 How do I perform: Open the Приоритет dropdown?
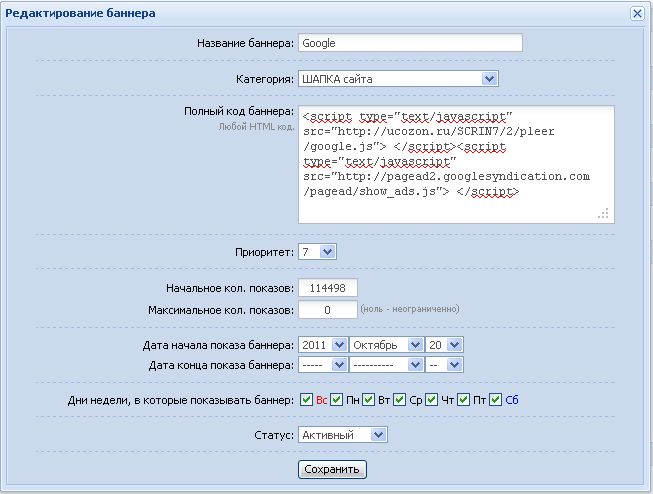pos(317,252)
